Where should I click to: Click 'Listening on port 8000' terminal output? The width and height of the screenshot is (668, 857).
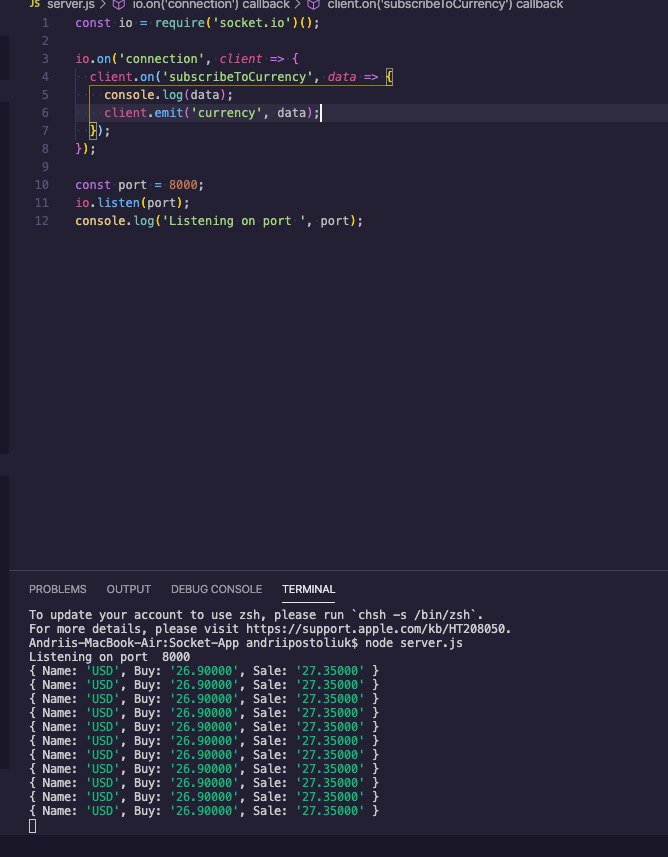(109, 657)
